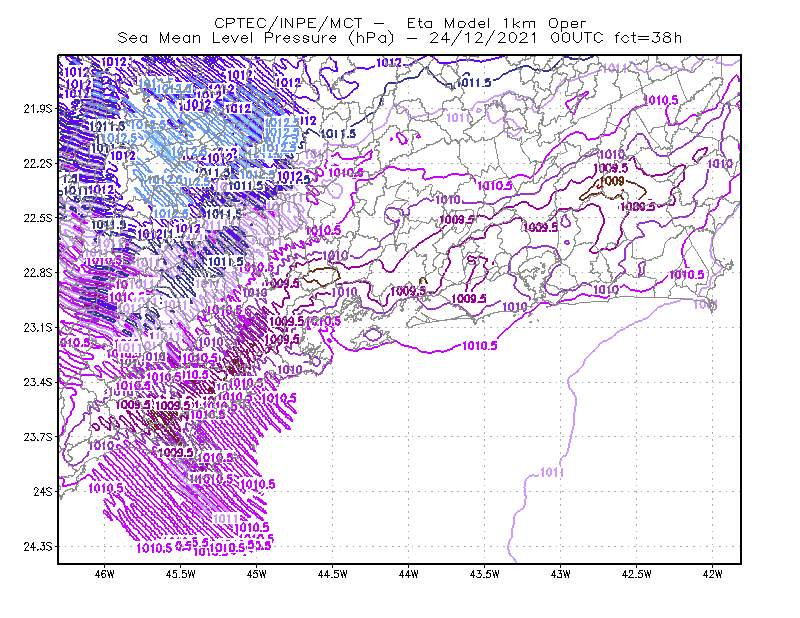Click the 24/12/2021 date in the header

(x=483, y=38)
